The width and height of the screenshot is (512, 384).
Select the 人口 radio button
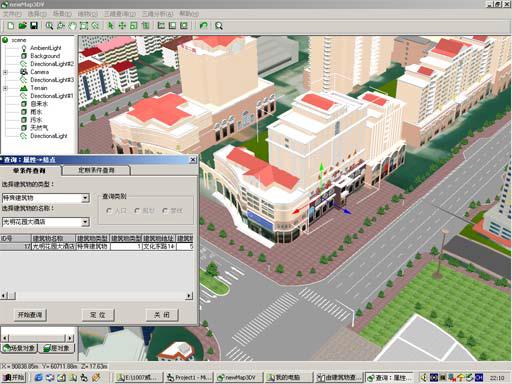(109, 211)
